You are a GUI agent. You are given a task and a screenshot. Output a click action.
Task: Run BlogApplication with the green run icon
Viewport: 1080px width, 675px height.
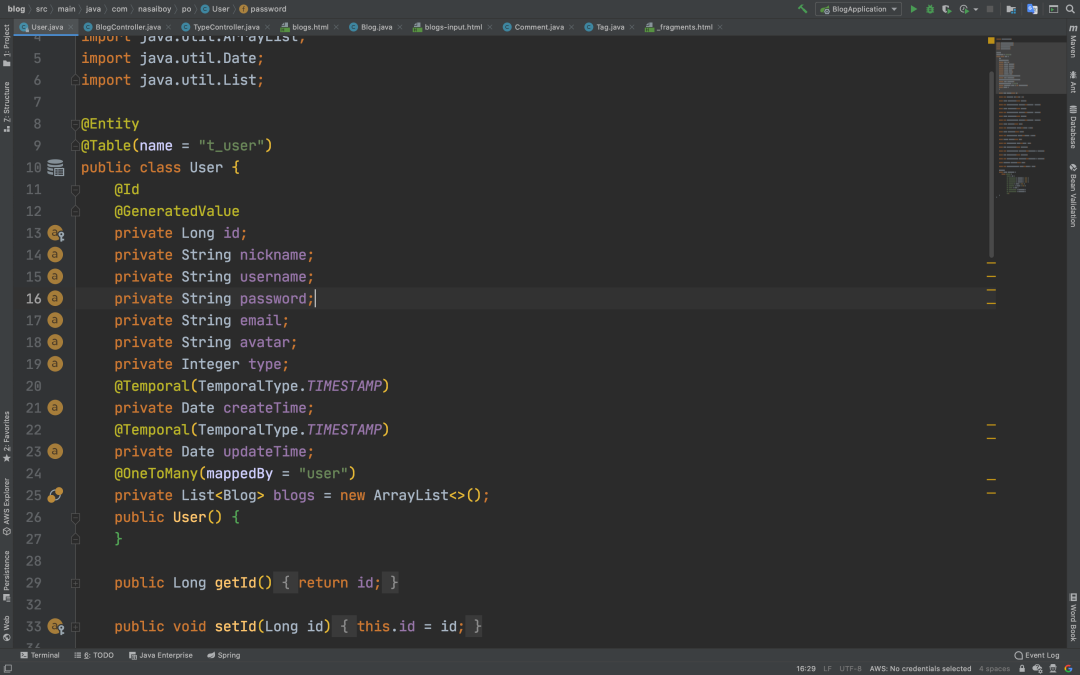[x=914, y=8]
